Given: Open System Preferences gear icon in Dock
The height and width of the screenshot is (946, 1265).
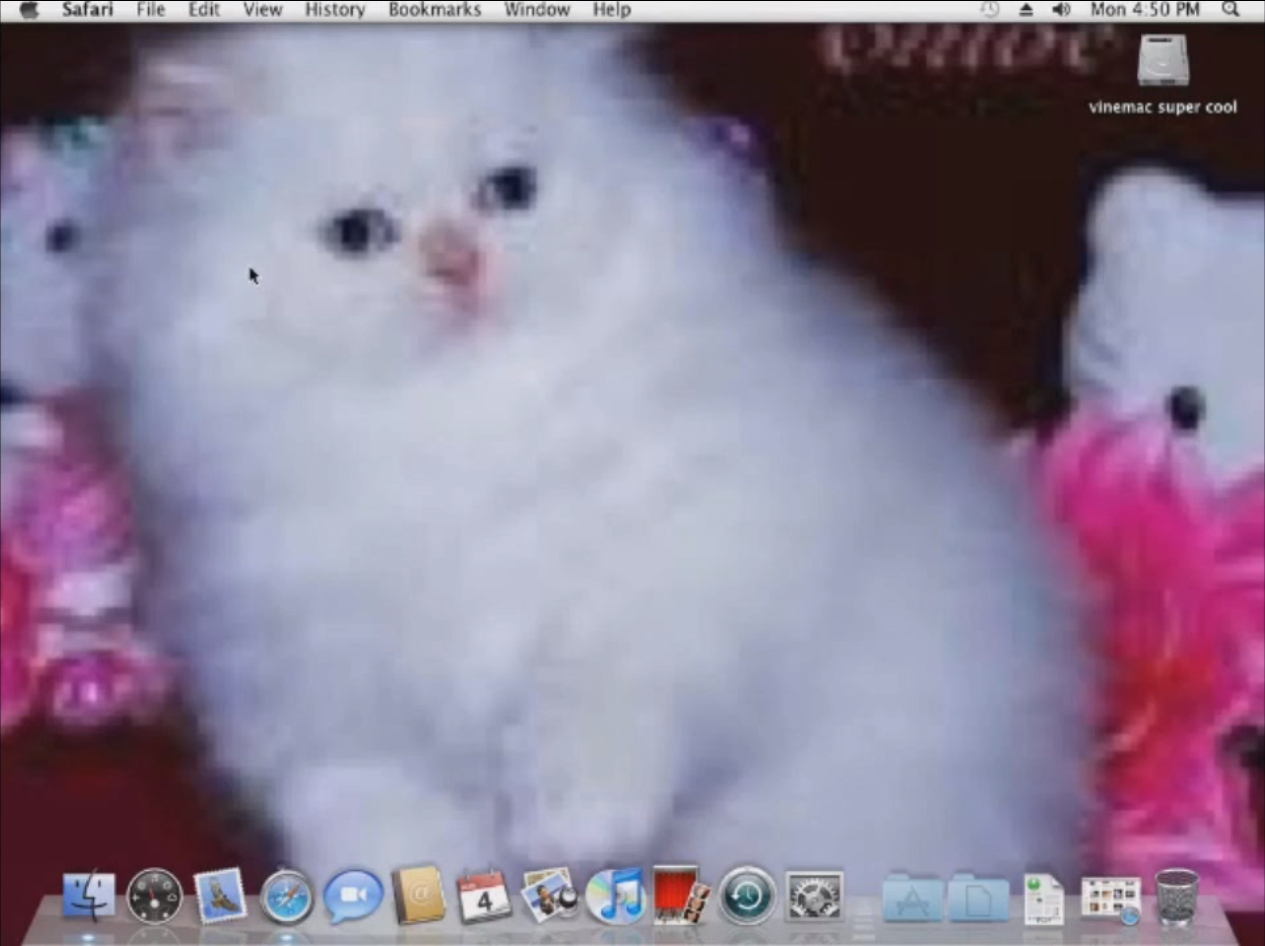Looking at the screenshot, I should (x=814, y=896).
